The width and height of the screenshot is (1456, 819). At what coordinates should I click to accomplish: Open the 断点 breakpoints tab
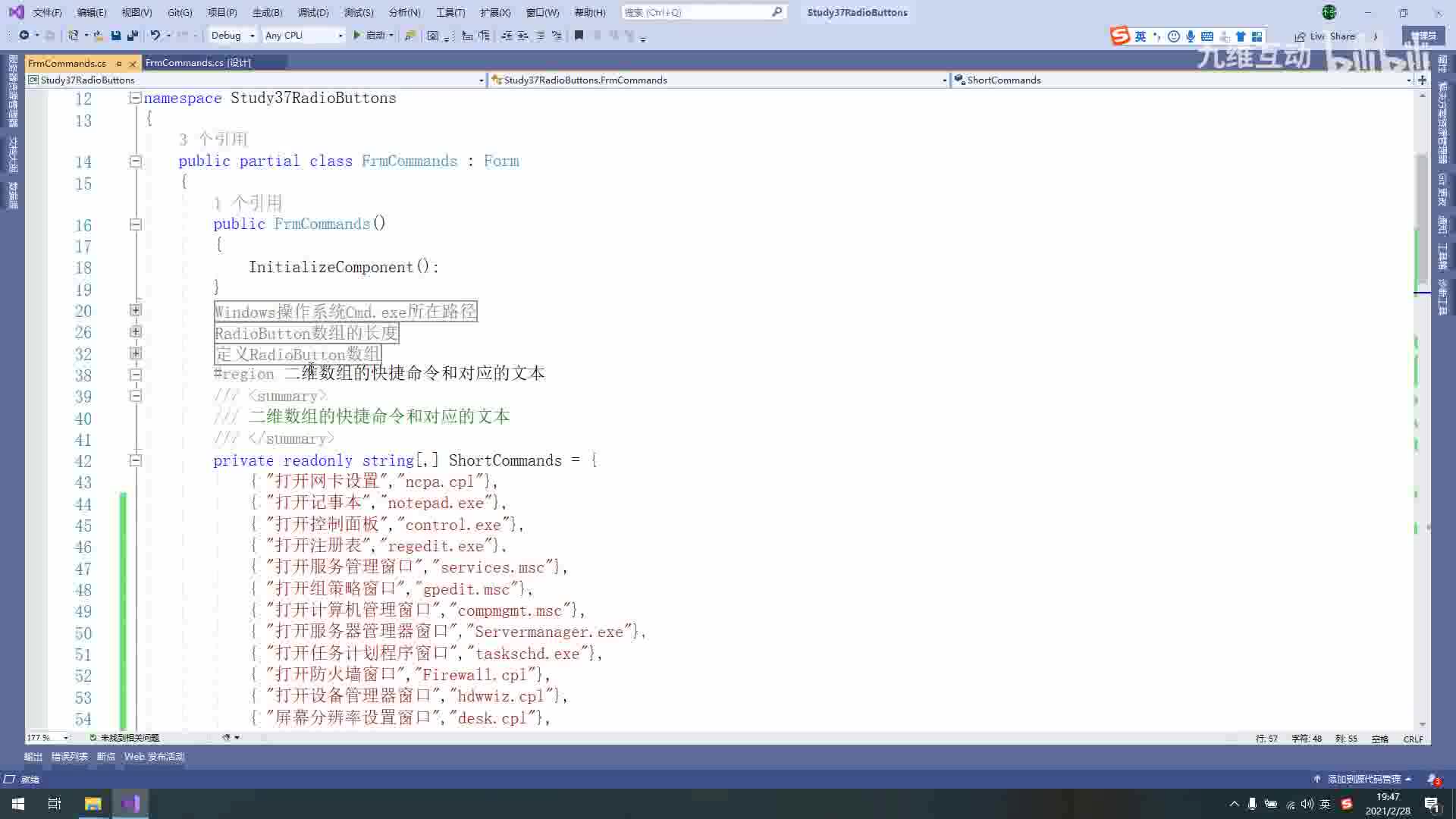coord(105,757)
